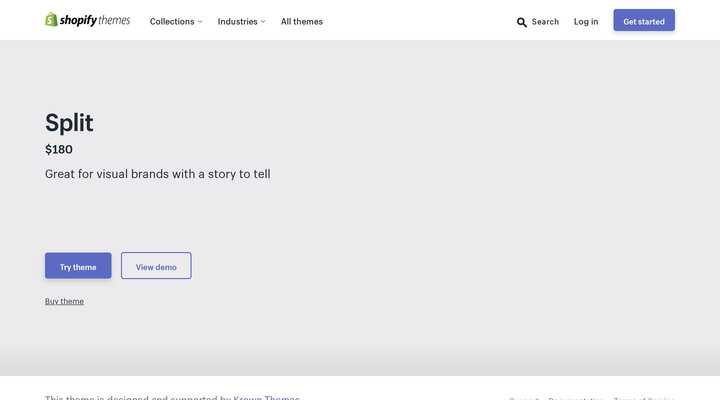
Task: Click the Log in link
Action: (586, 21)
